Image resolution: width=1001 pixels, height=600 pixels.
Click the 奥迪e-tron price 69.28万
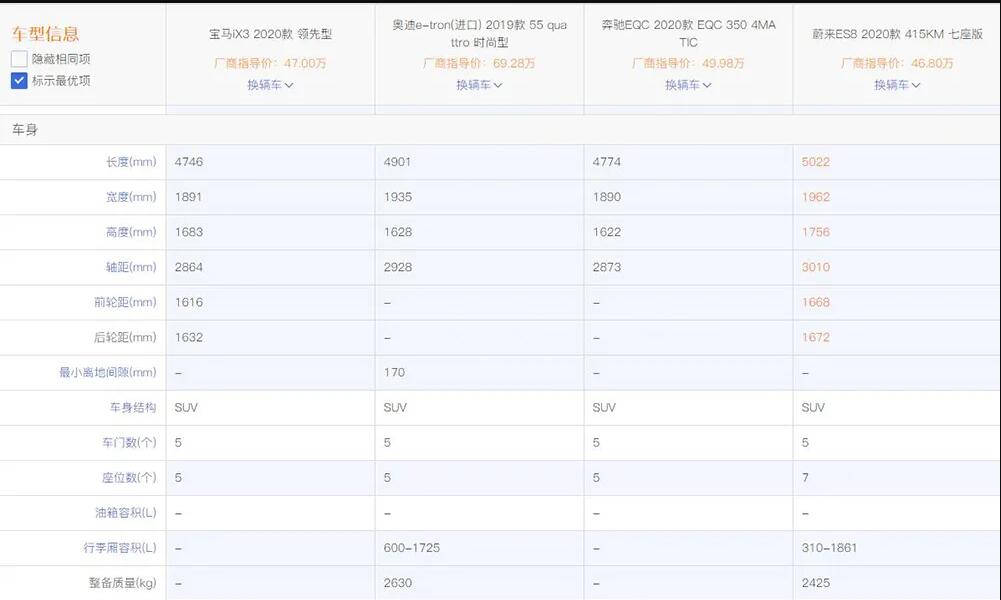479,63
